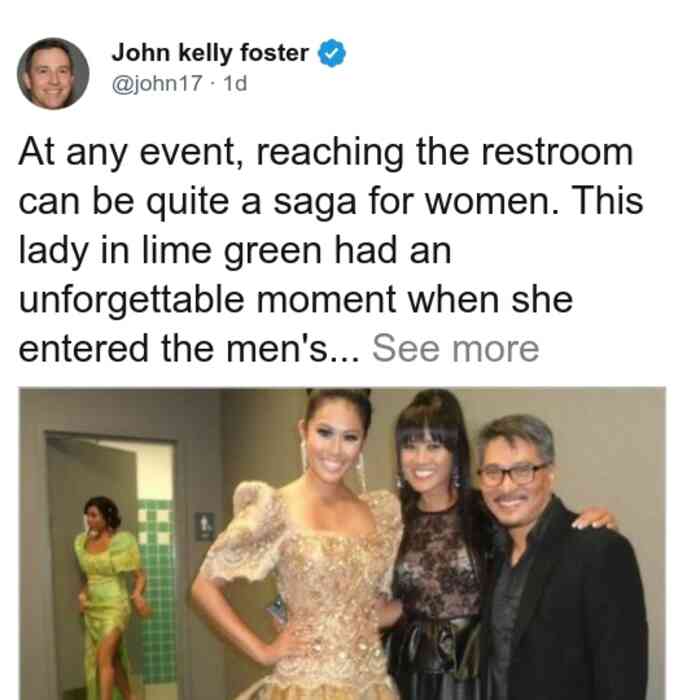Click the word "saga" in the post

click(x=314, y=203)
